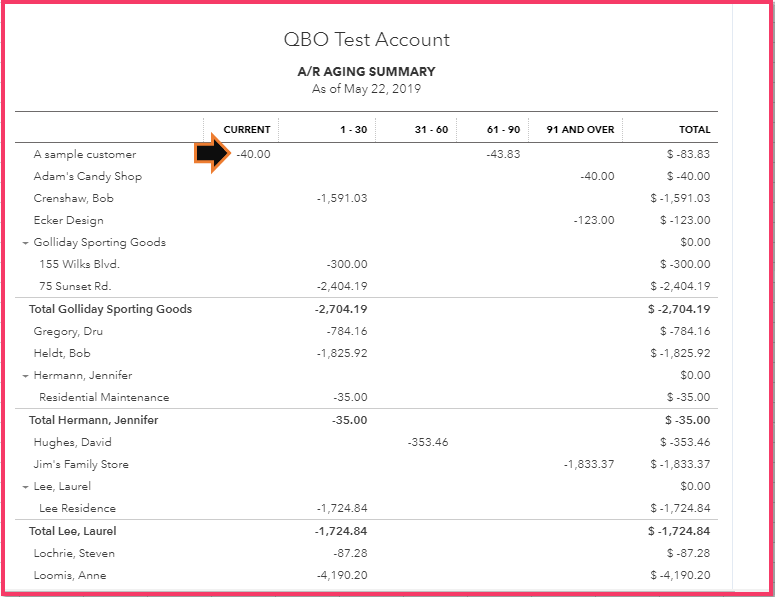The width and height of the screenshot is (775, 597).
Task: Click the black arrow pointing at -40.00
Action: click(x=211, y=154)
